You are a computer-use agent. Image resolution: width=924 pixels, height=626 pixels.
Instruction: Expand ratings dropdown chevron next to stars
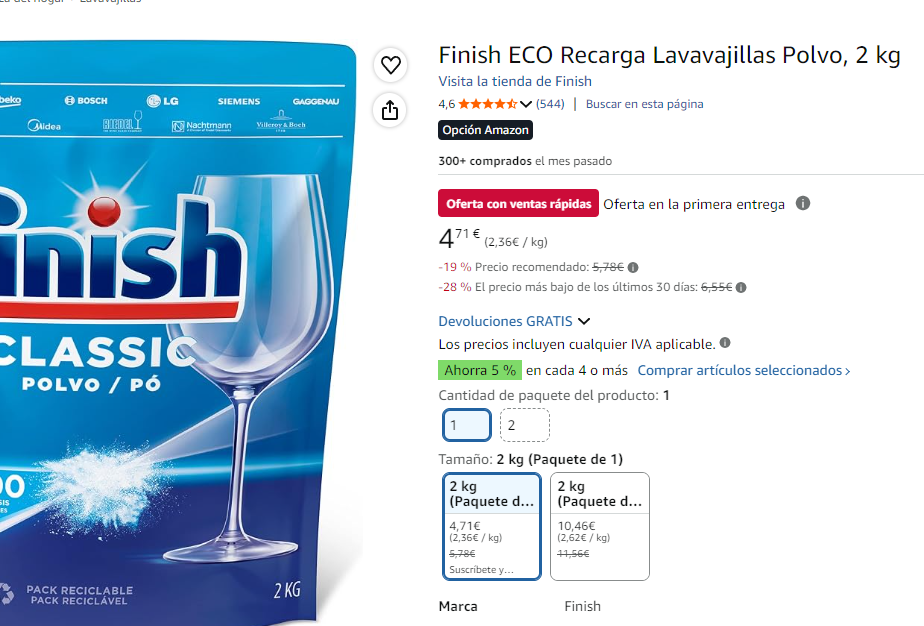[526, 104]
